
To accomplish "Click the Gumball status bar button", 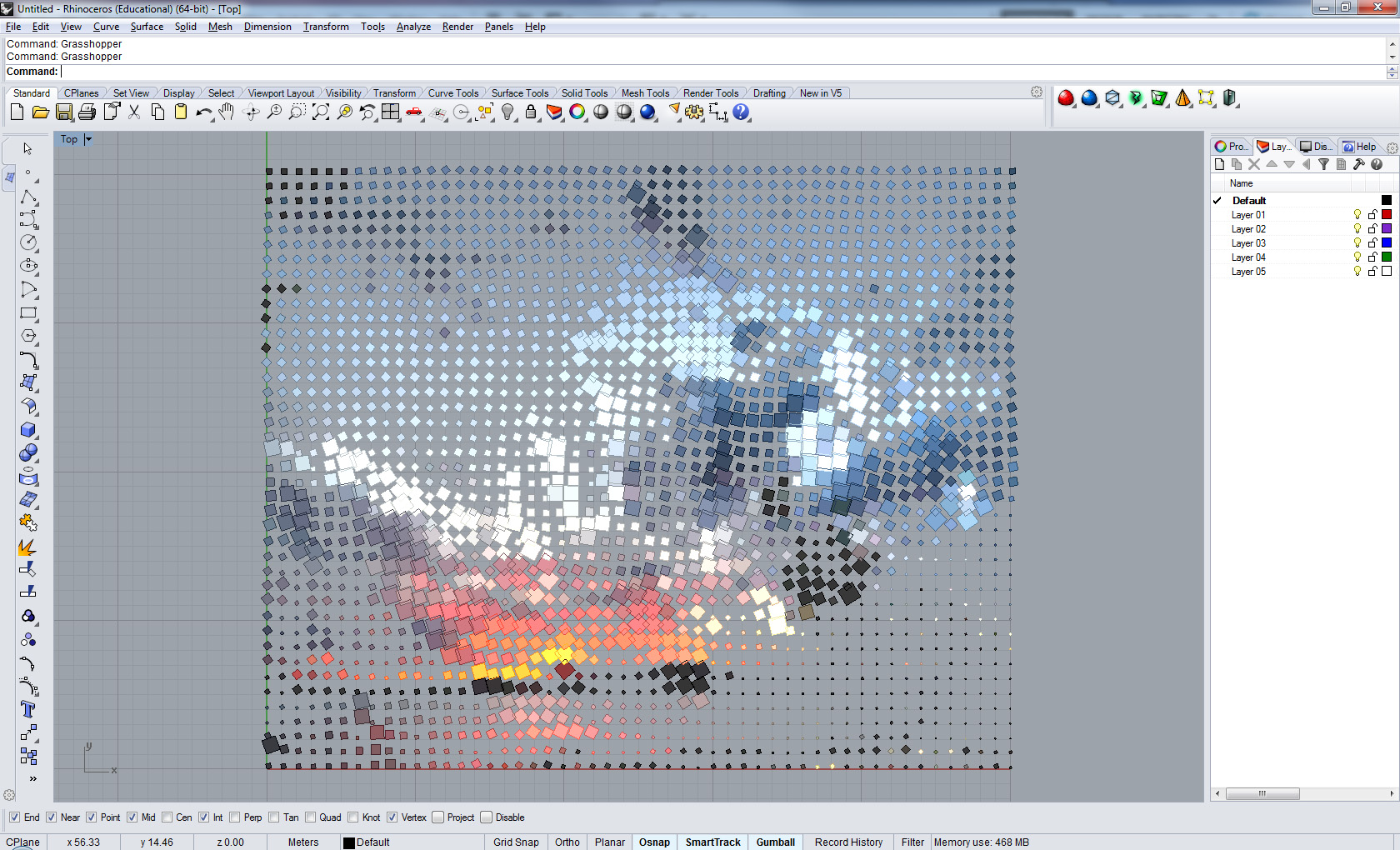I will (x=775, y=842).
